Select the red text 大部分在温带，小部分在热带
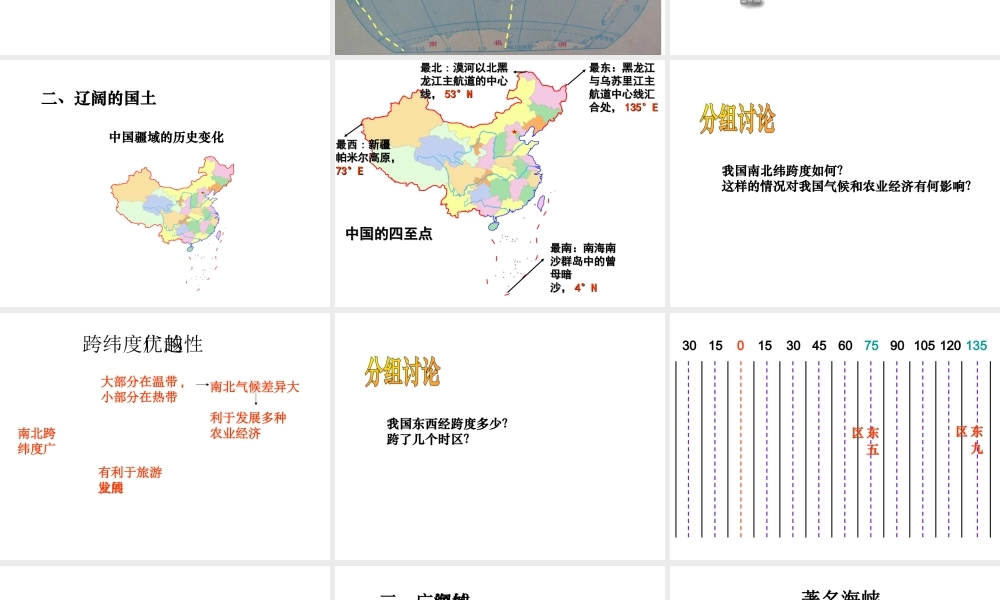This screenshot has height=600, width=1000. [143, 390]
